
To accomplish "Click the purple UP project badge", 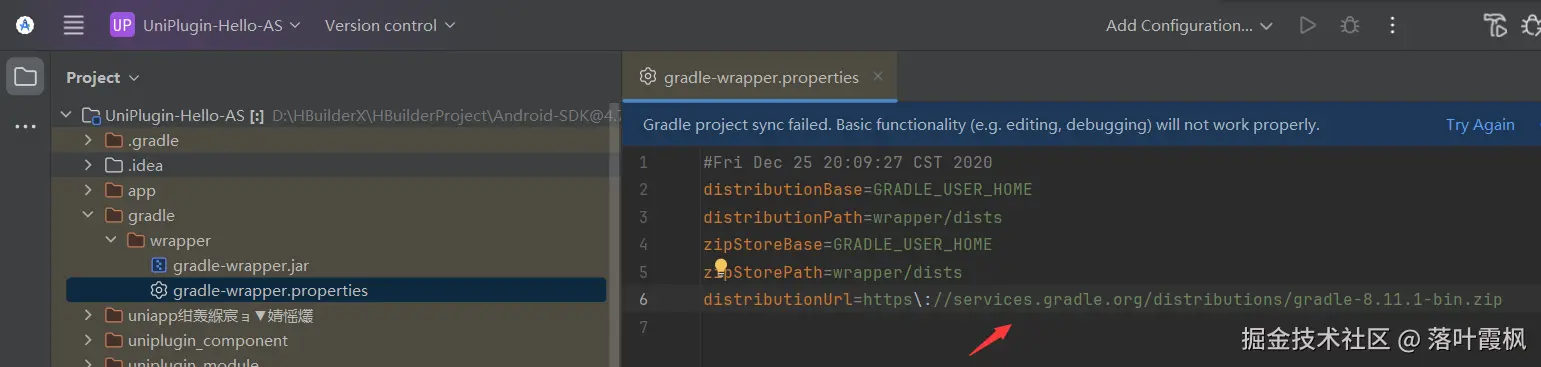I will 122,25.
